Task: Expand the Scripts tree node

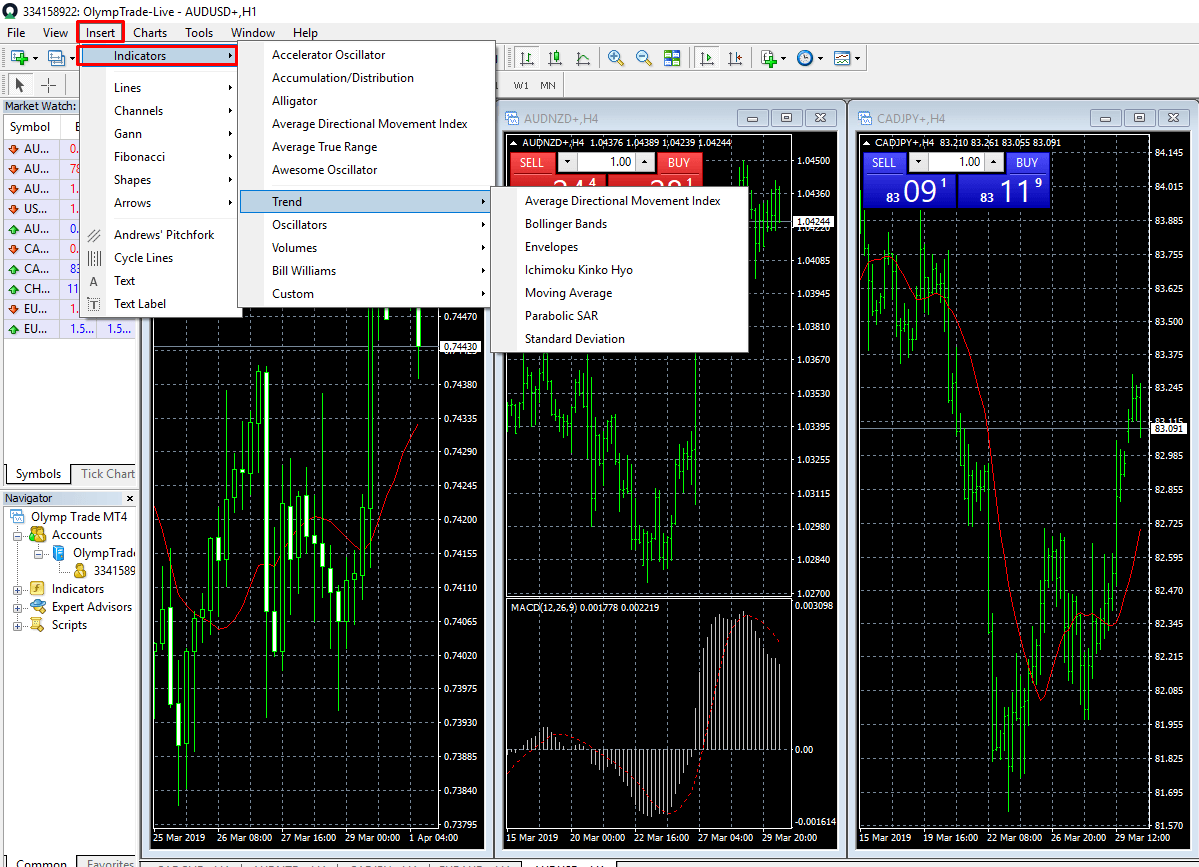Action: coord(18,625)
